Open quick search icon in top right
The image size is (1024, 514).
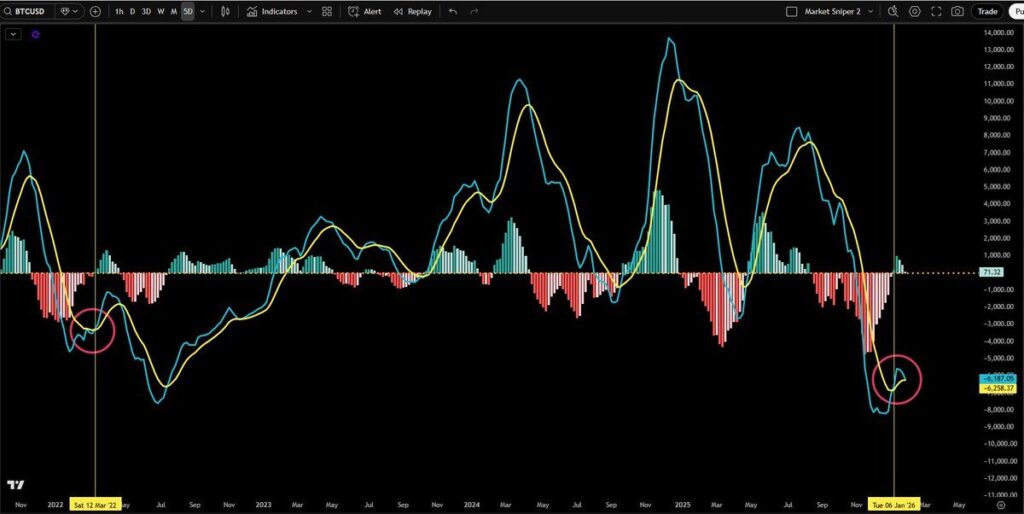893,11
